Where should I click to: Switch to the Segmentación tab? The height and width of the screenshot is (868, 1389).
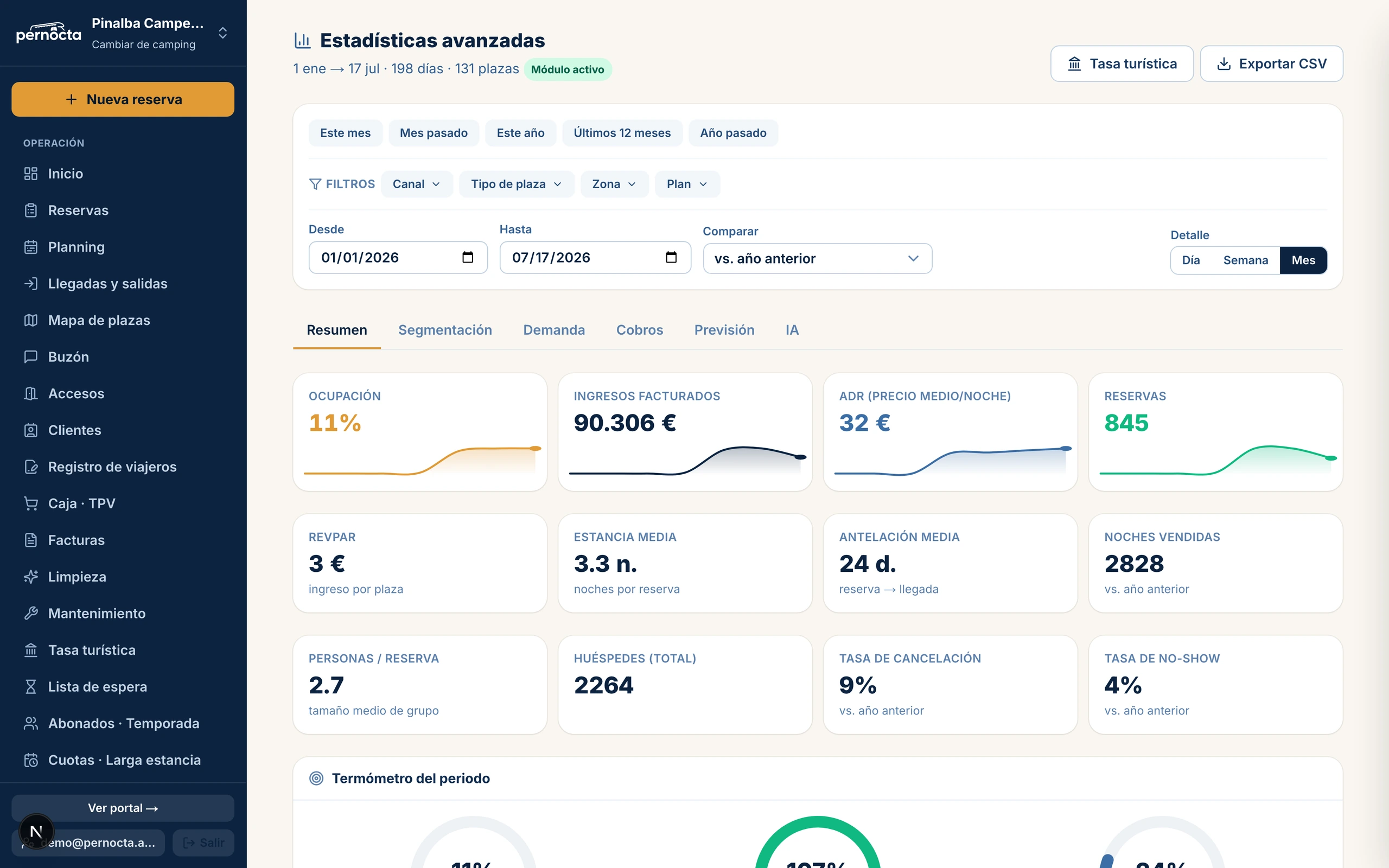[x=445, y=330]
